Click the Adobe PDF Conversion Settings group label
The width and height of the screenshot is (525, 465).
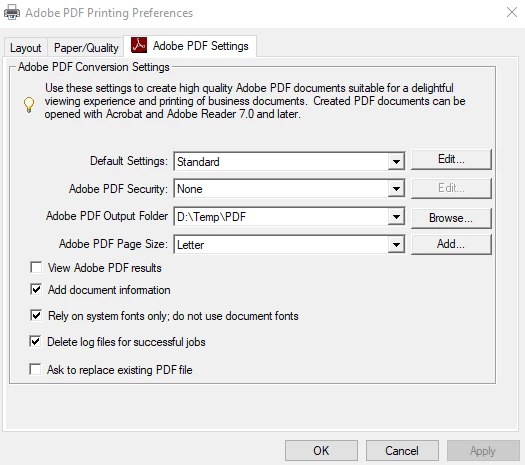tap(94, 67)
